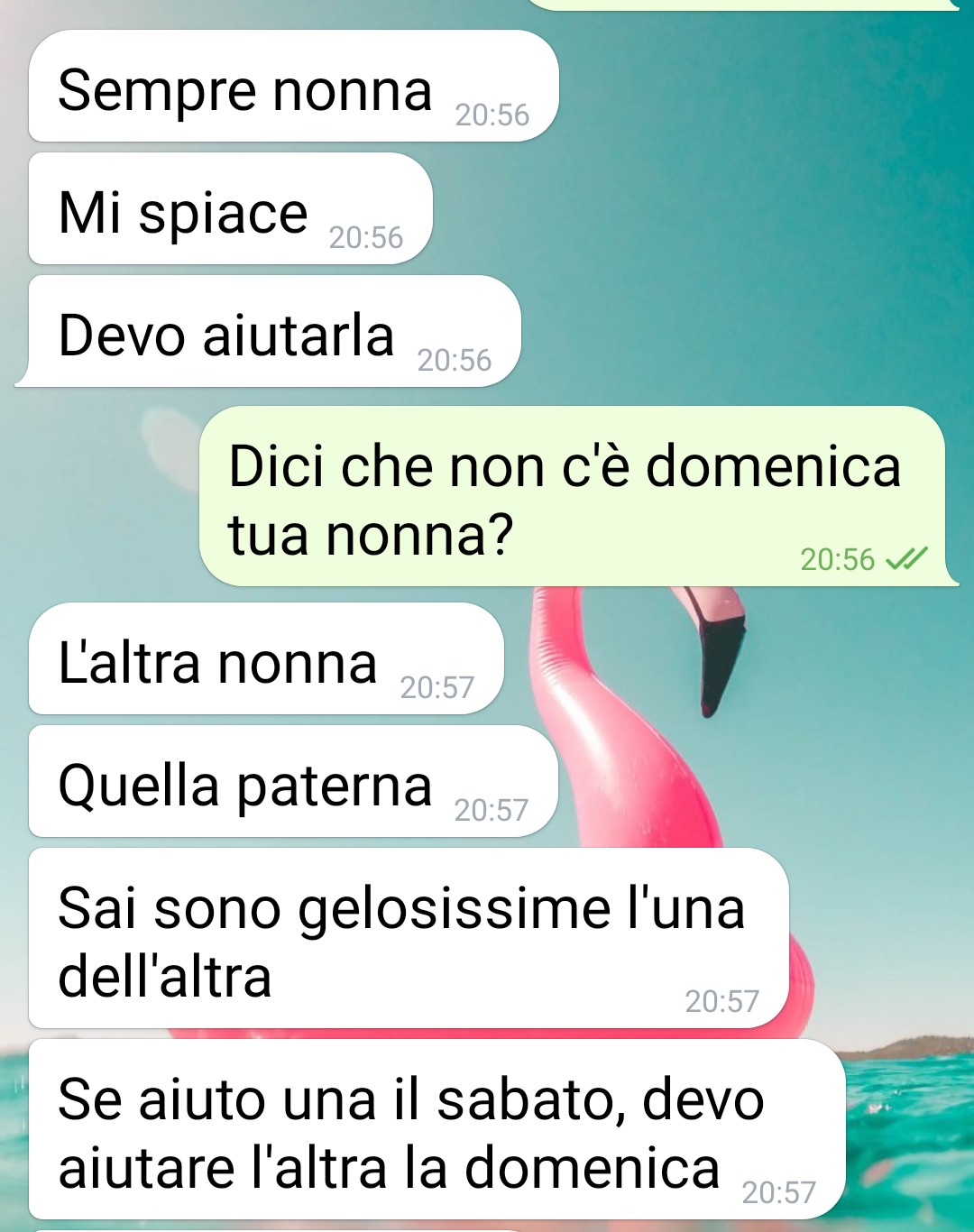Screen dimensions: 974x1232
Task: Tap the 20:57 timestamp on last message
Action: pyautogui.click(x=778, y=1193)
